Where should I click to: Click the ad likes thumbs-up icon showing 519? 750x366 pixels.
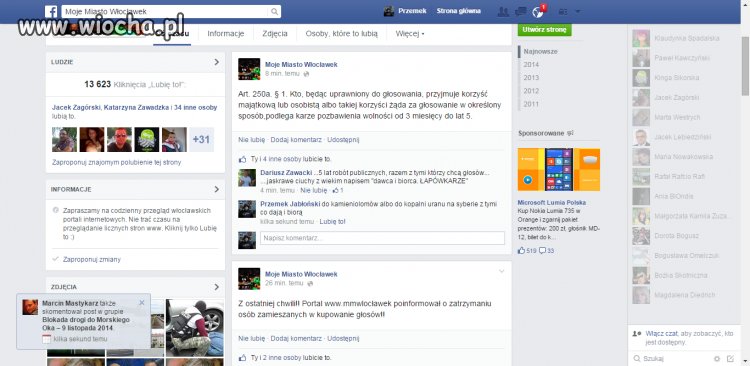coord(521,250)
